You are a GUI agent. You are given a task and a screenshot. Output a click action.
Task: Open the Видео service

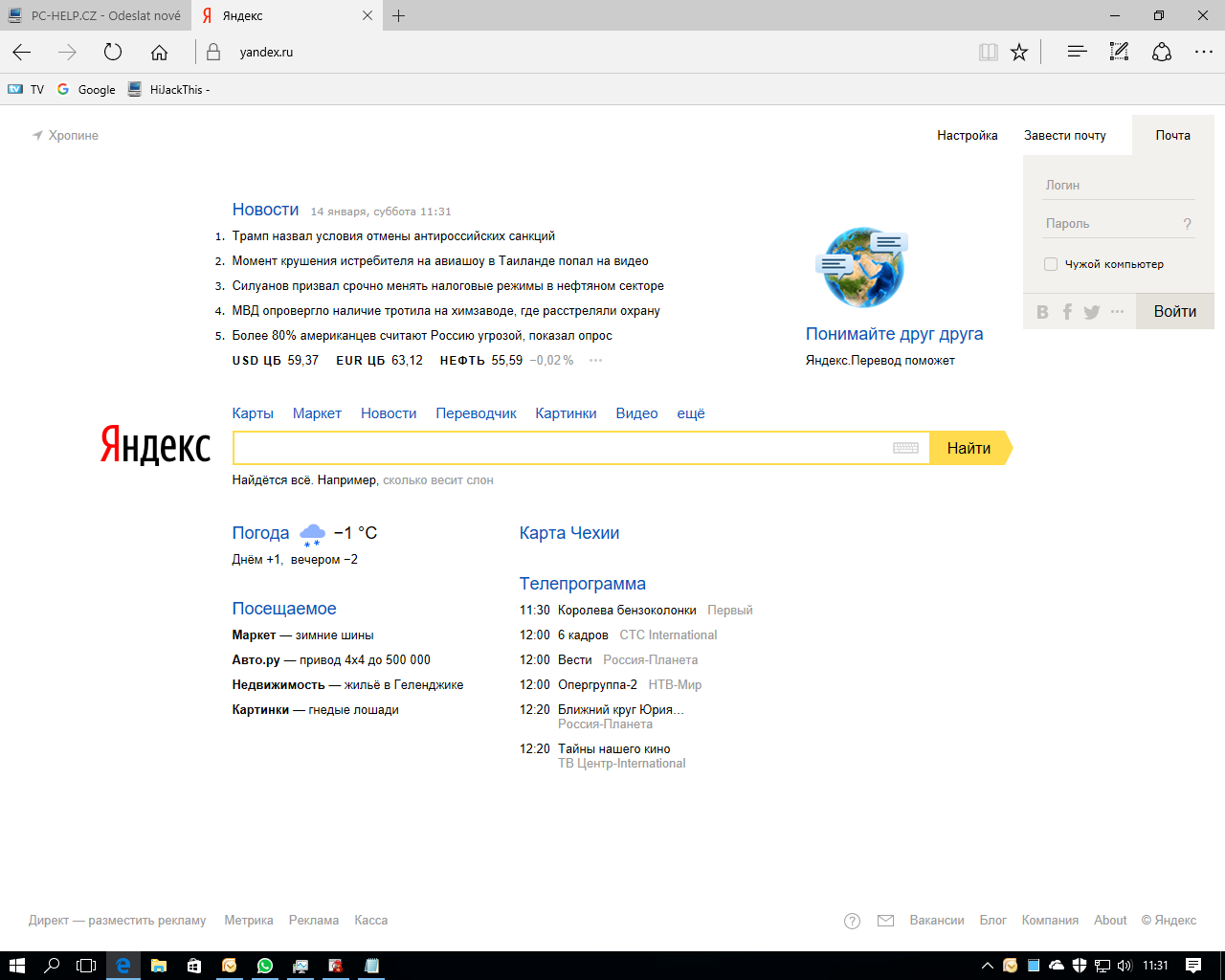(x=636, y=413)
